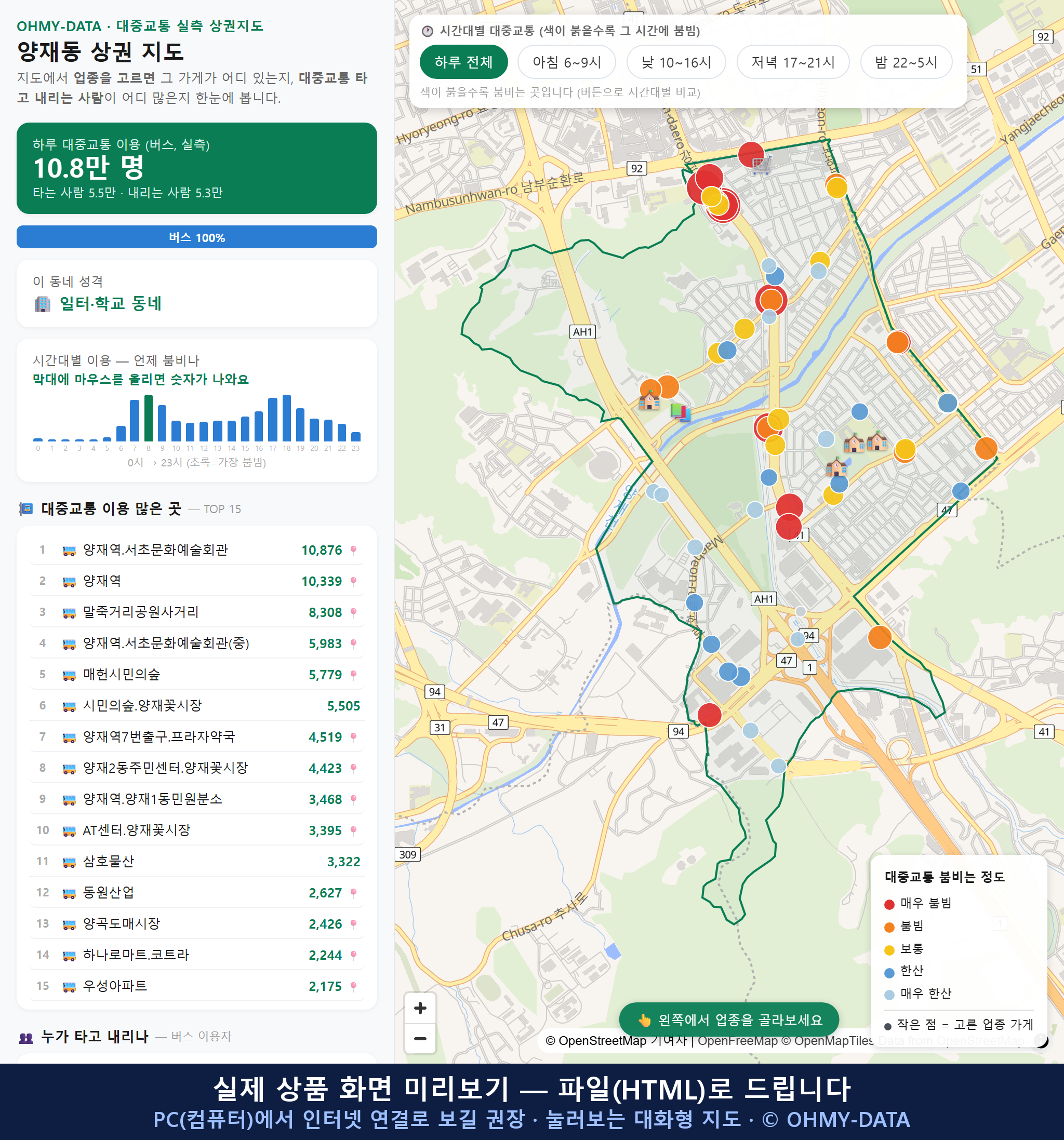This screenshot has height=1140, width=1064.
Task: Open the OpenFreeMap attribution link
Action: click(x=737, y=1040)
